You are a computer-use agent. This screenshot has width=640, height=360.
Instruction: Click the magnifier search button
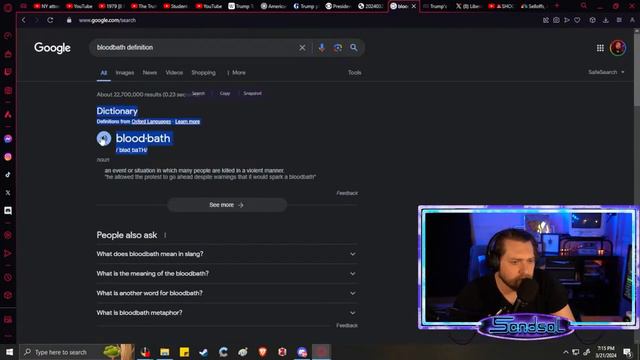click(353, 48)
